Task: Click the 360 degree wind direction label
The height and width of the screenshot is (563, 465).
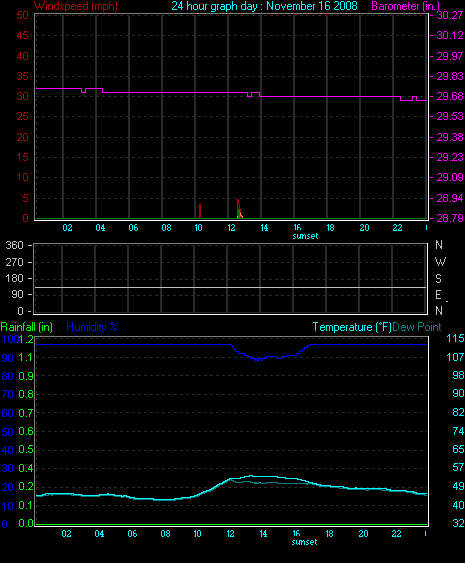Action: point(14,245)
